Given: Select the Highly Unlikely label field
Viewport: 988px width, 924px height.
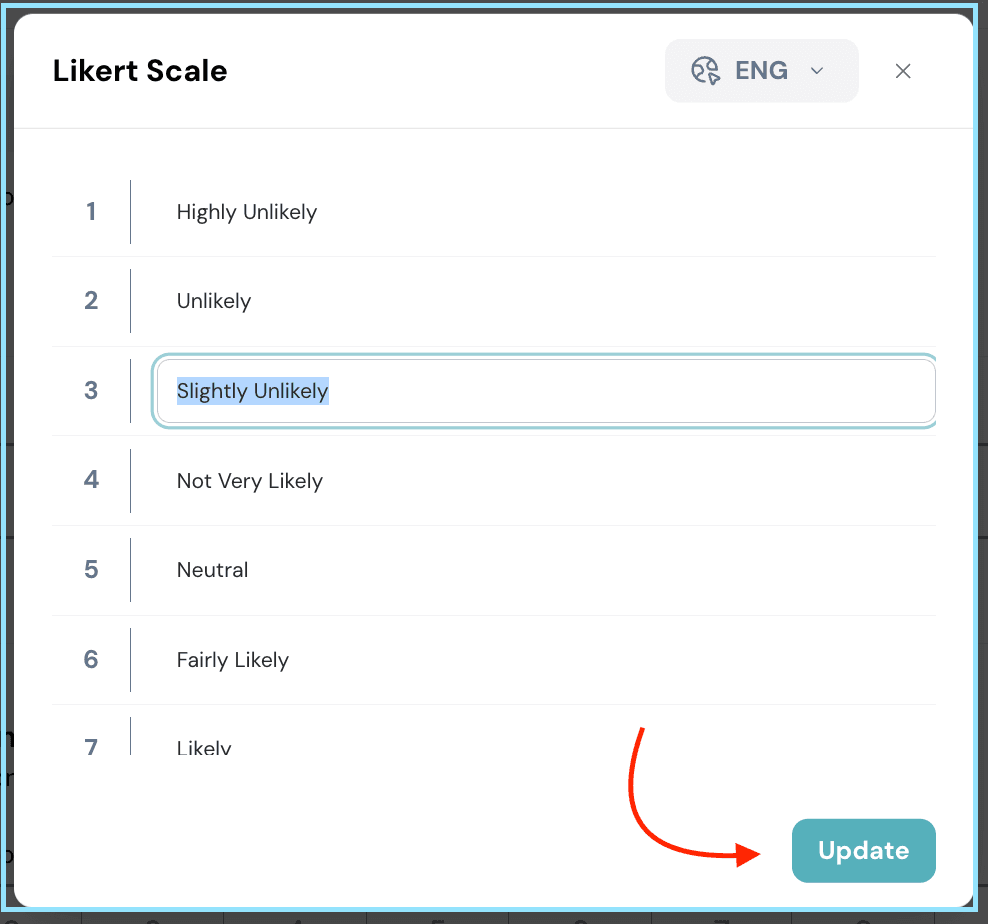Looking at the screenshot, I should (247, 212).
